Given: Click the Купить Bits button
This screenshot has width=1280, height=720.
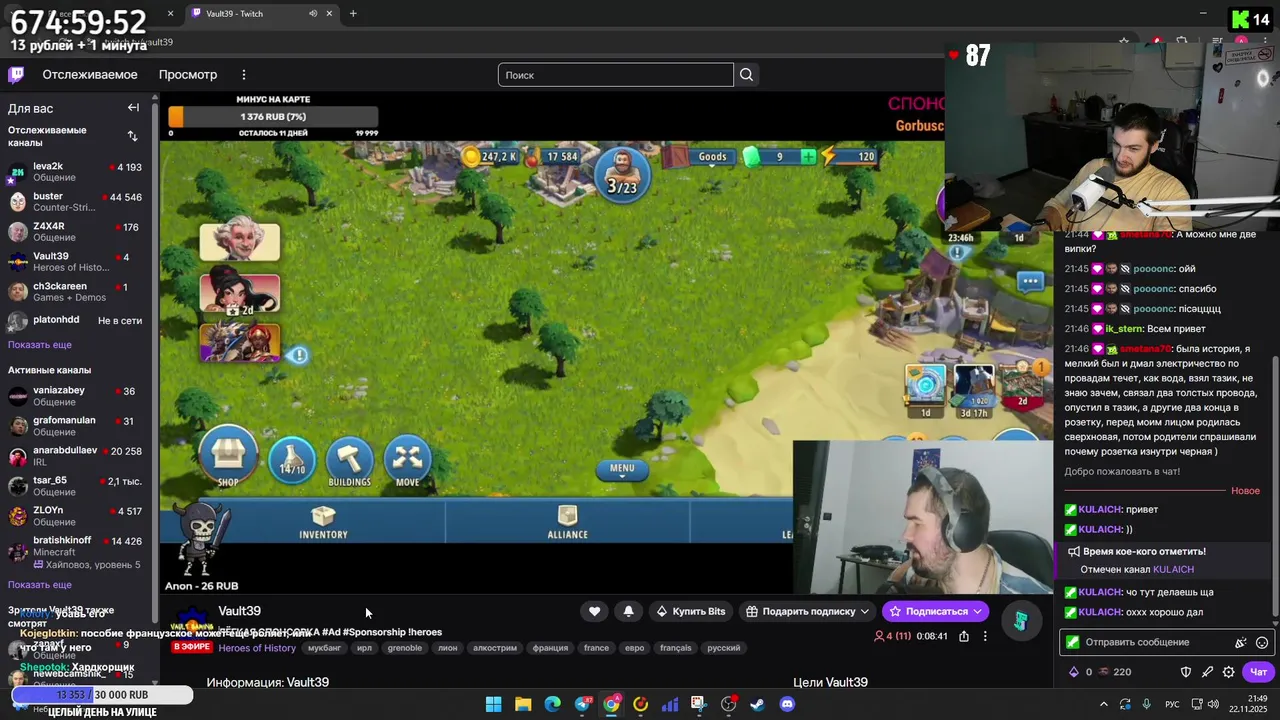Looking at the screenshot, I should [x=690, y=611].
